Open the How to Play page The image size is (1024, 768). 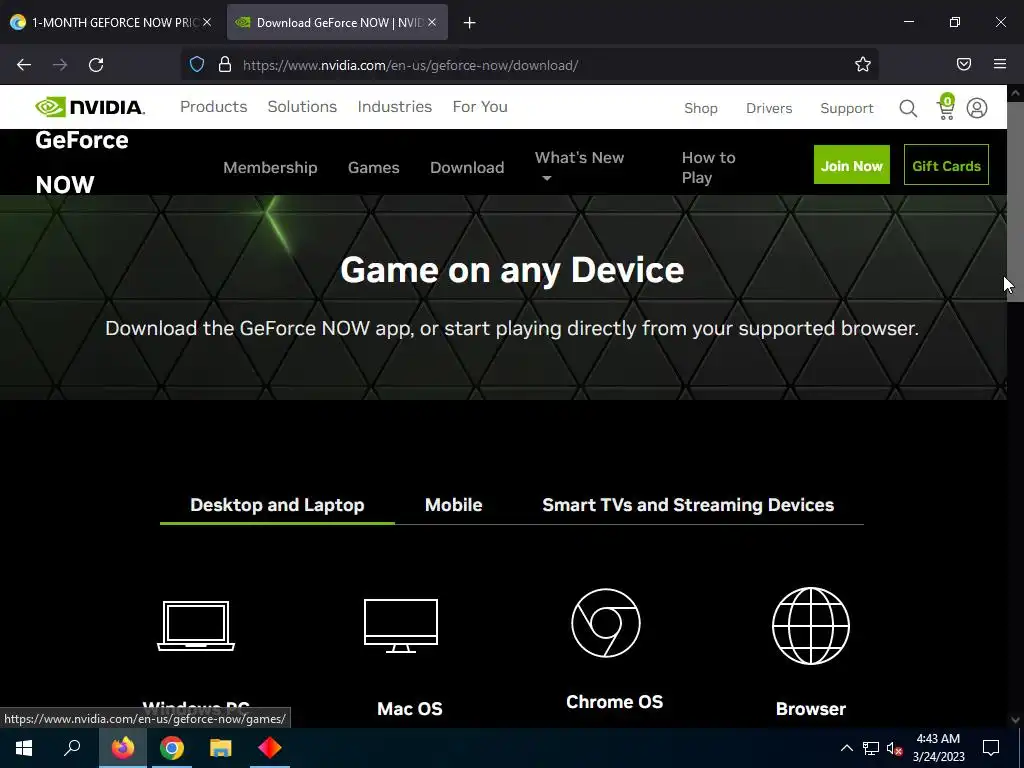(x=709, y=167)
